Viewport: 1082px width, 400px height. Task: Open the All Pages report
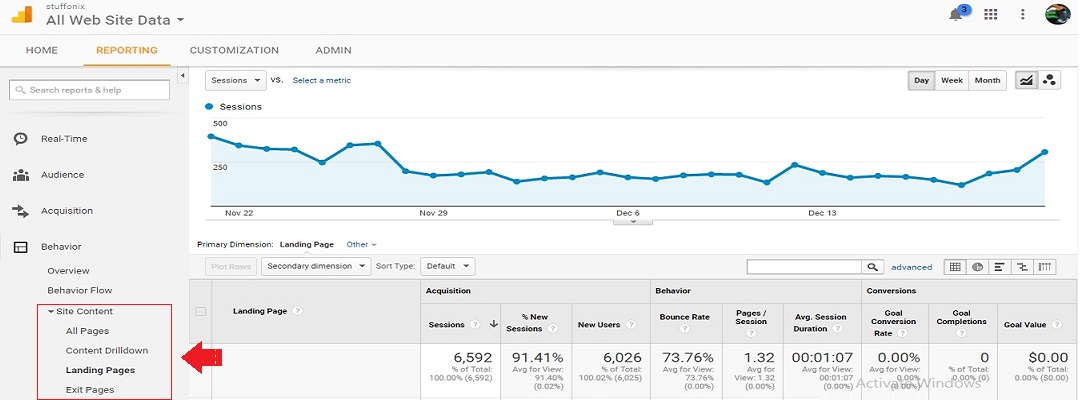tap(87, 331)
